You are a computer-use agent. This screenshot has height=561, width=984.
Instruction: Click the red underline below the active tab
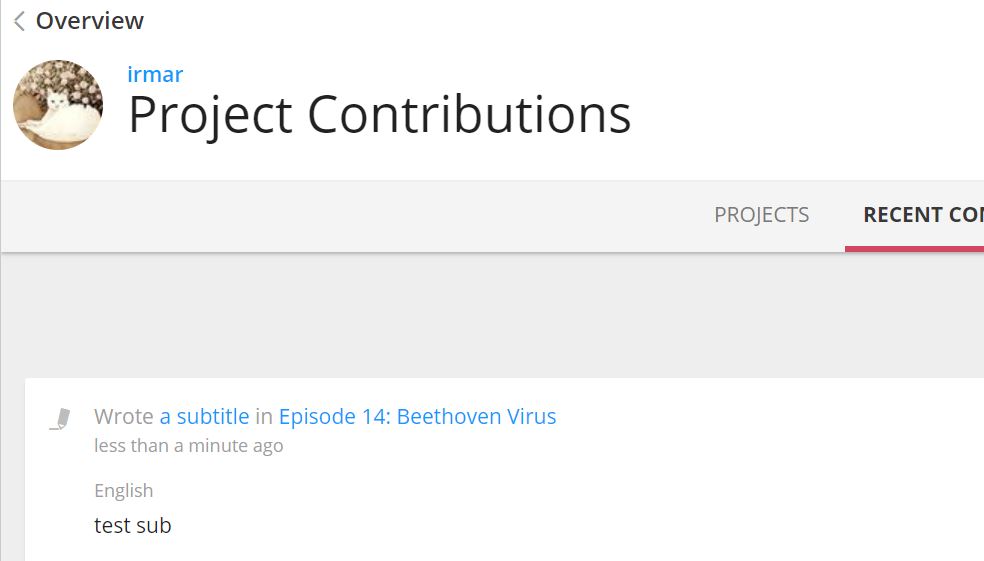[914, 249]
